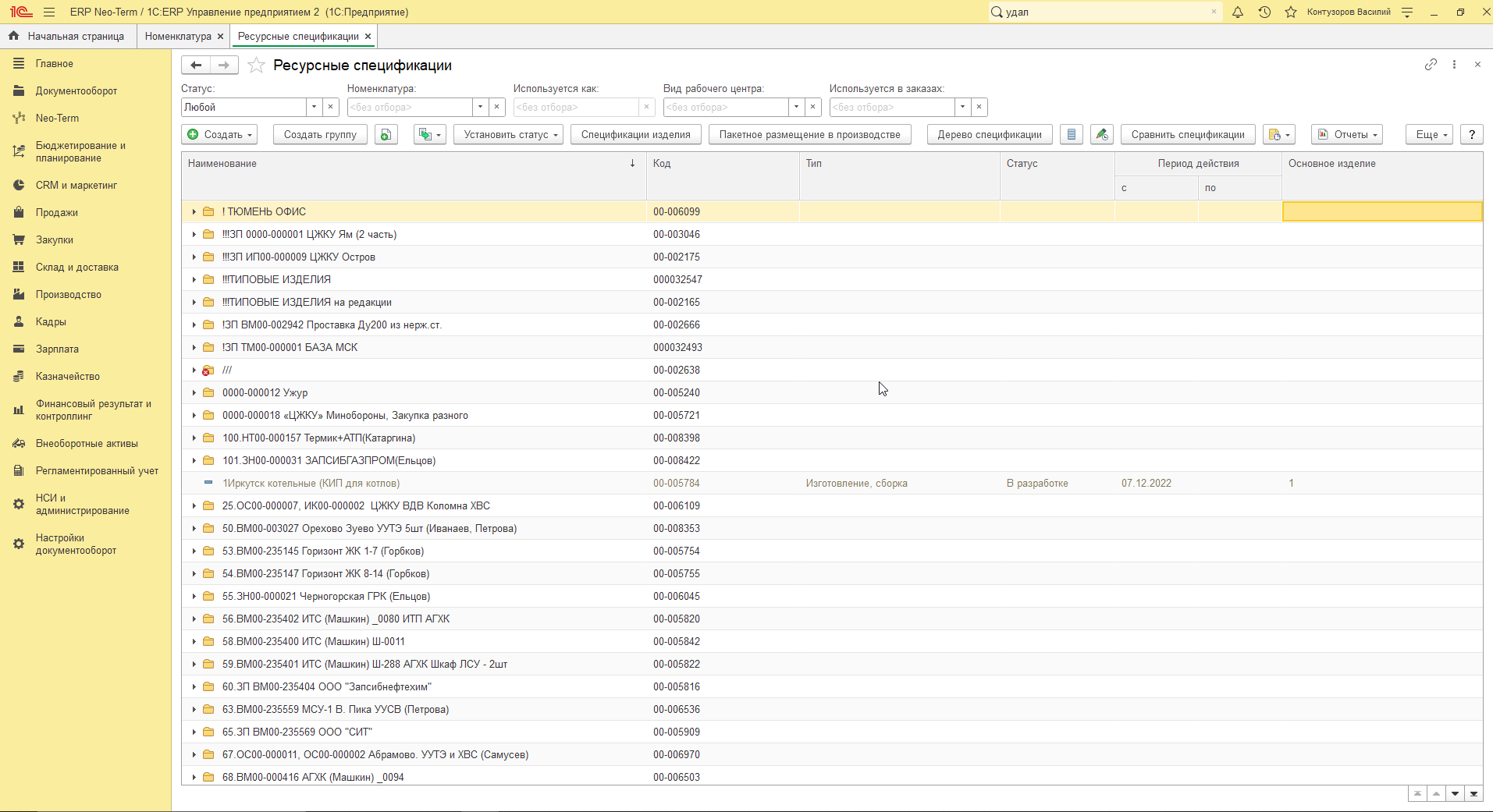Add Ресурсные спецификации to favorites star
This screenshot has height=812, width=1493.
click(x=256, y=66)
